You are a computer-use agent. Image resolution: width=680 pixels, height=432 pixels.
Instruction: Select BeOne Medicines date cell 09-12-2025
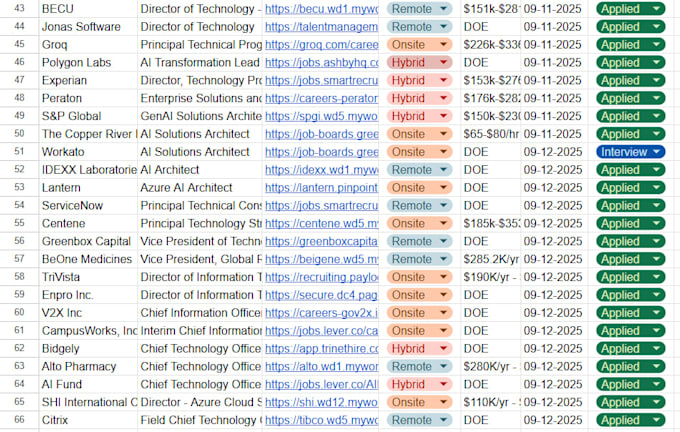(554, 259)
